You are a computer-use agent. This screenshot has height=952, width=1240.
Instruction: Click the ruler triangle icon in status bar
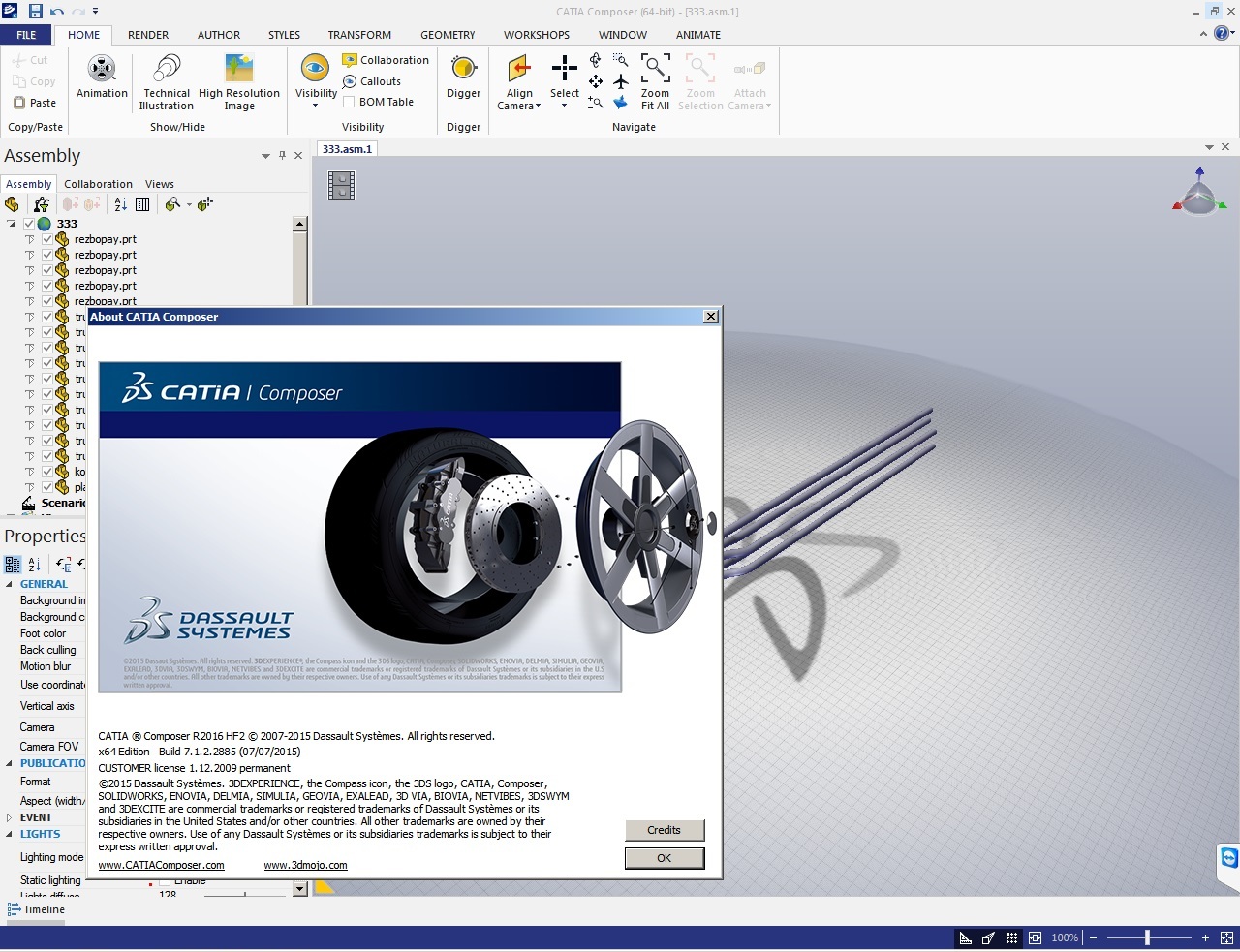[966, 938]
